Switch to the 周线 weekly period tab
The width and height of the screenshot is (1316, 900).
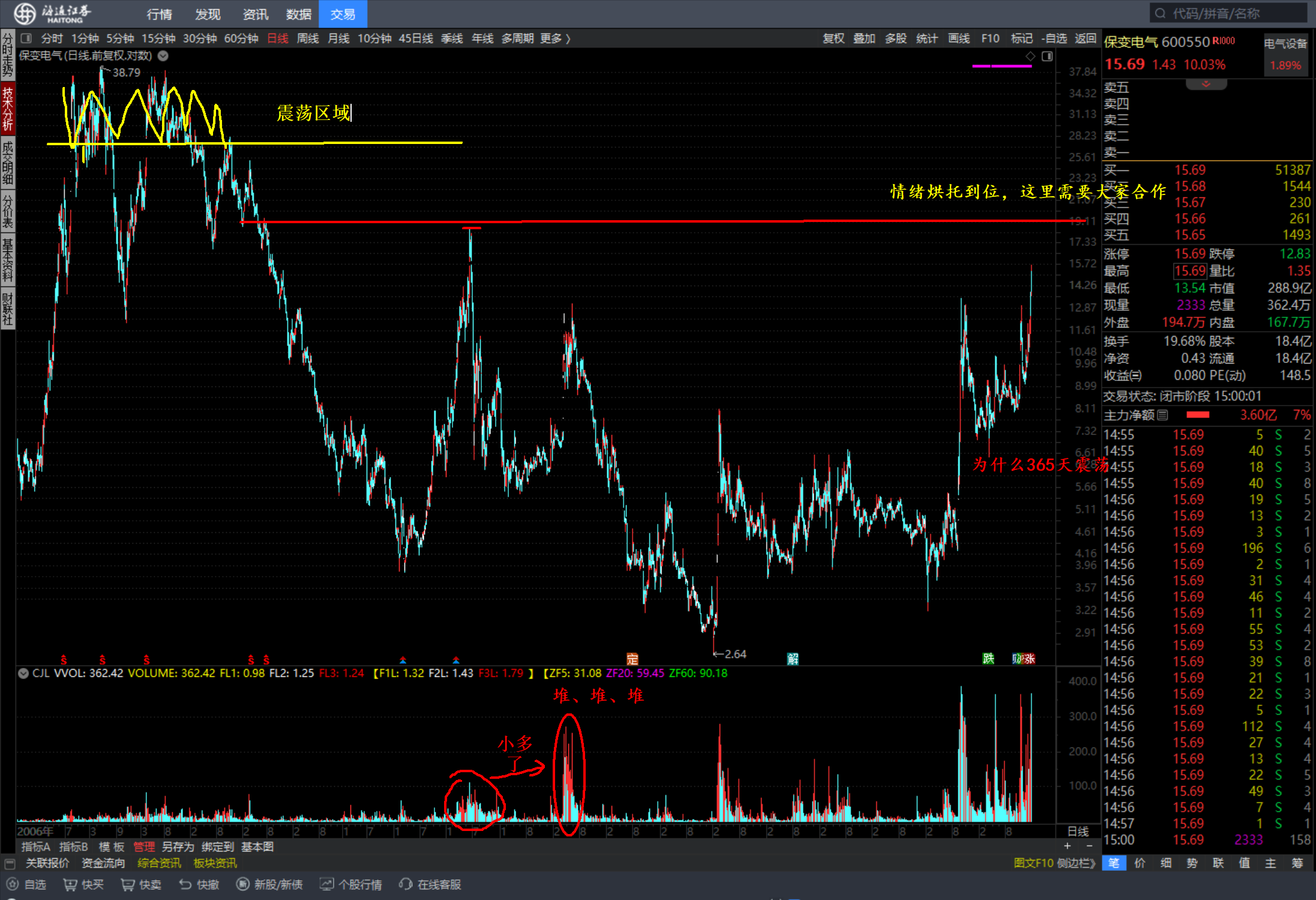(308, 38)
